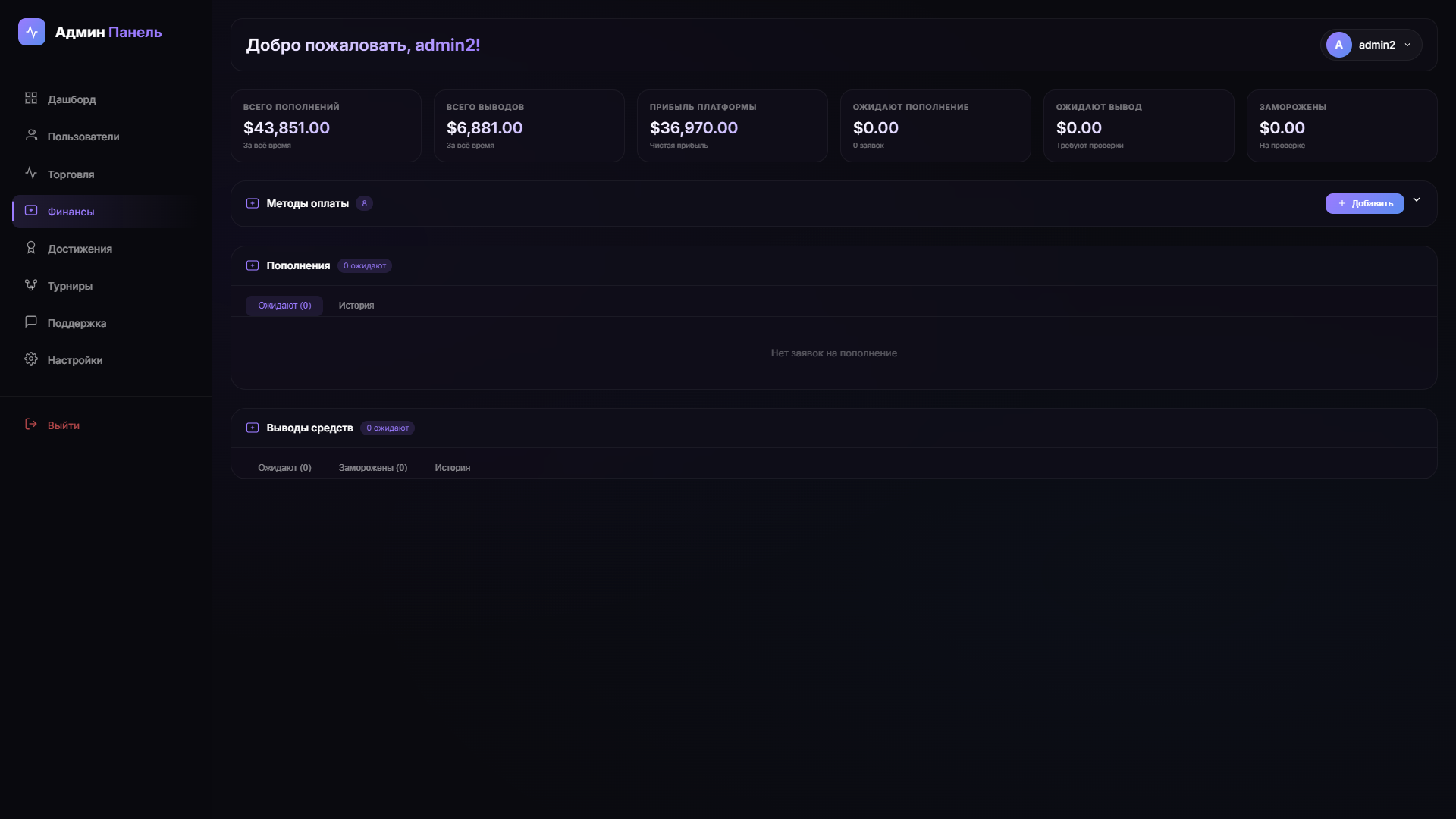Click the Поддержка chat bubble icon
1456x819 pixels.
click(31, 322)
